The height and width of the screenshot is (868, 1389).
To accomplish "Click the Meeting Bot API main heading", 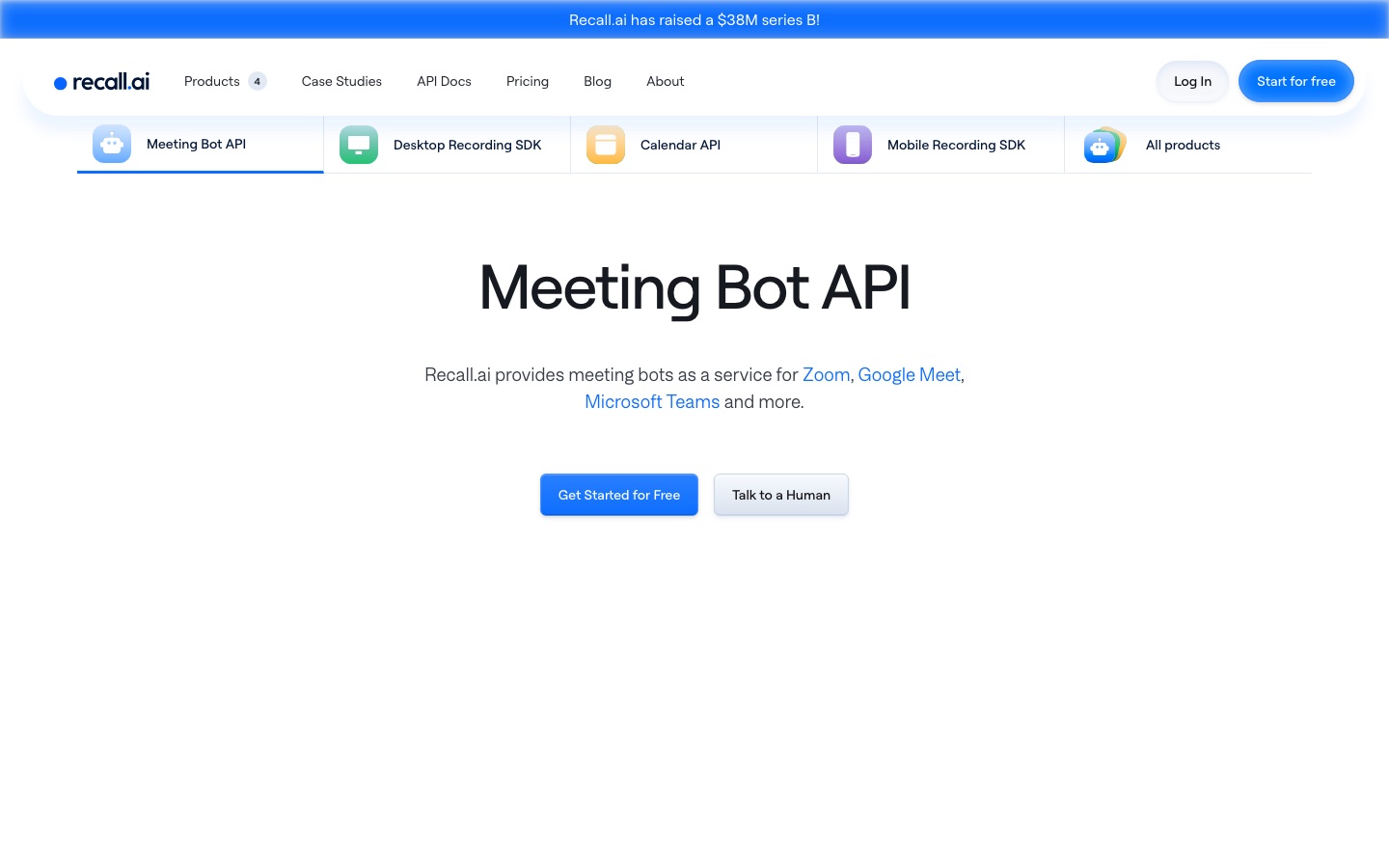I will [x=694, y=287].
